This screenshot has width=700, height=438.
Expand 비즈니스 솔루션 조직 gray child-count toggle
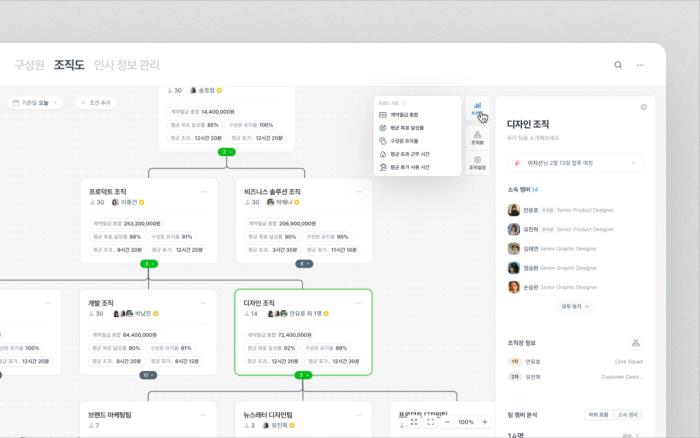304,264
